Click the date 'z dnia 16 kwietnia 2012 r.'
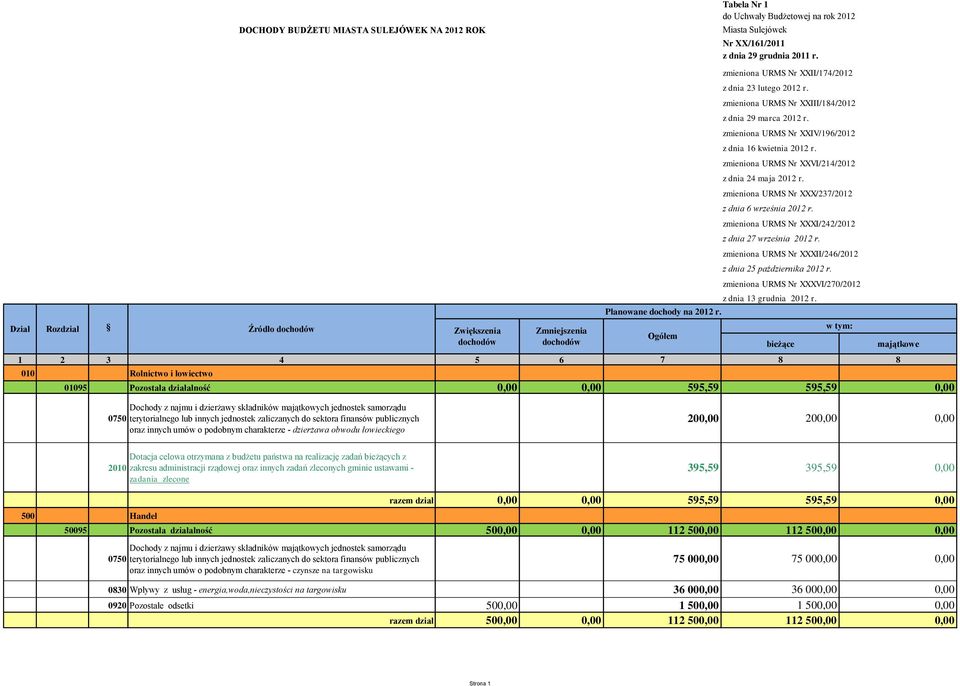Viewport: 960px width, 686px height. click(769, 148)
